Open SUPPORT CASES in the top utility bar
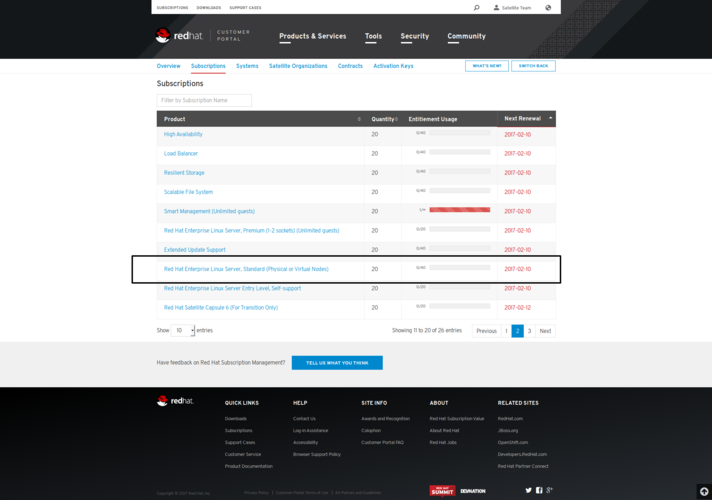This screenshot has width=712, height=500. [245, 8]
